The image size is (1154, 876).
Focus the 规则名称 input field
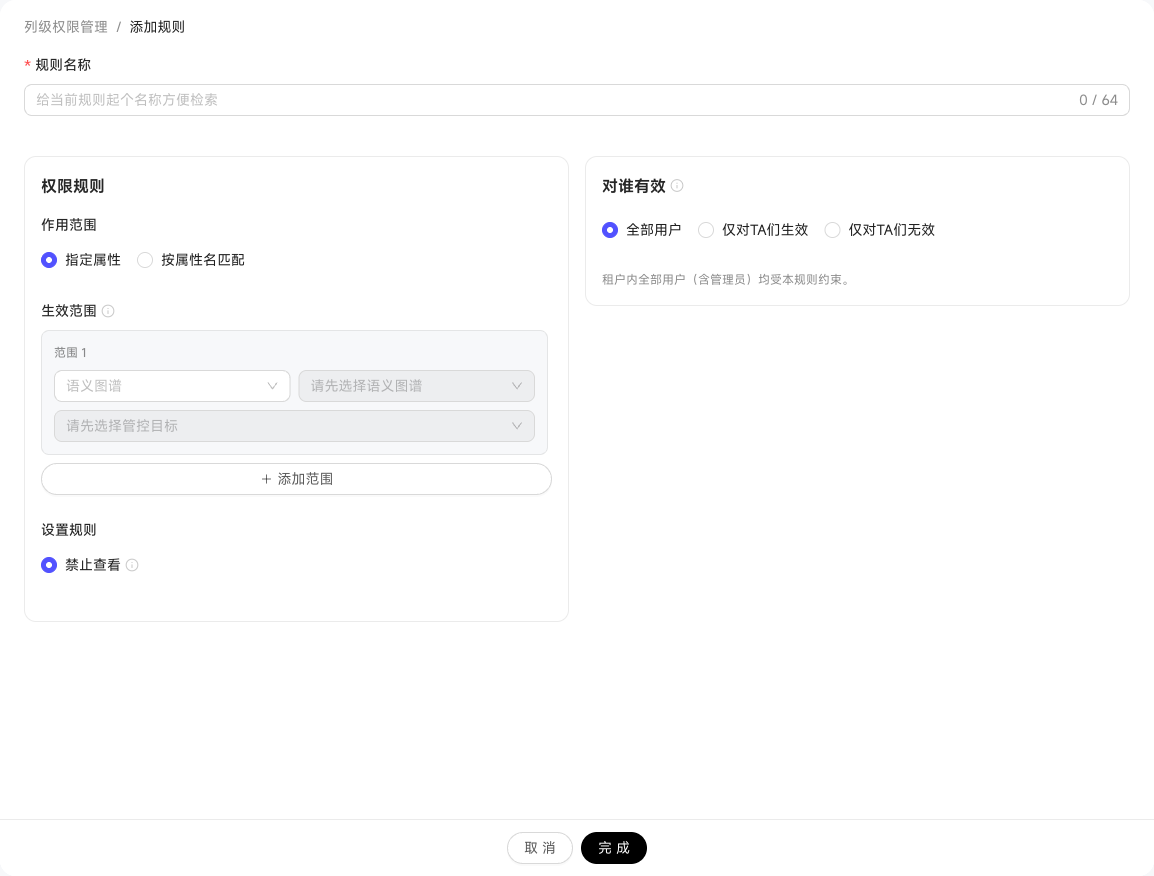577,100
